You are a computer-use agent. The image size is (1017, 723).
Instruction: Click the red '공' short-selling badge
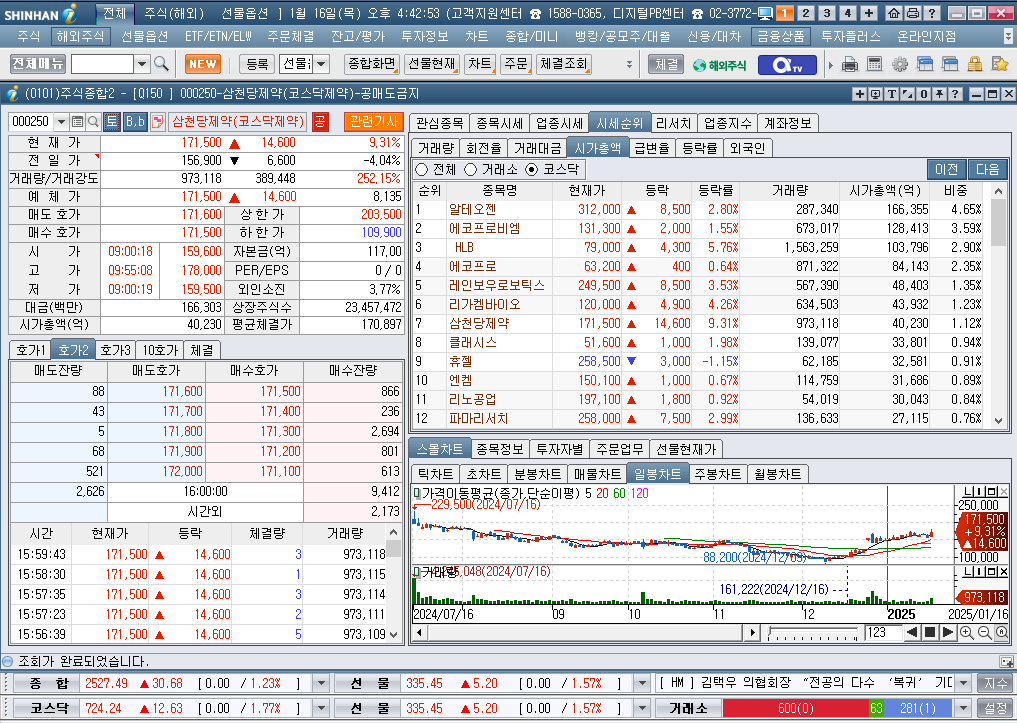pyautogui.click(x=320, y=121)
